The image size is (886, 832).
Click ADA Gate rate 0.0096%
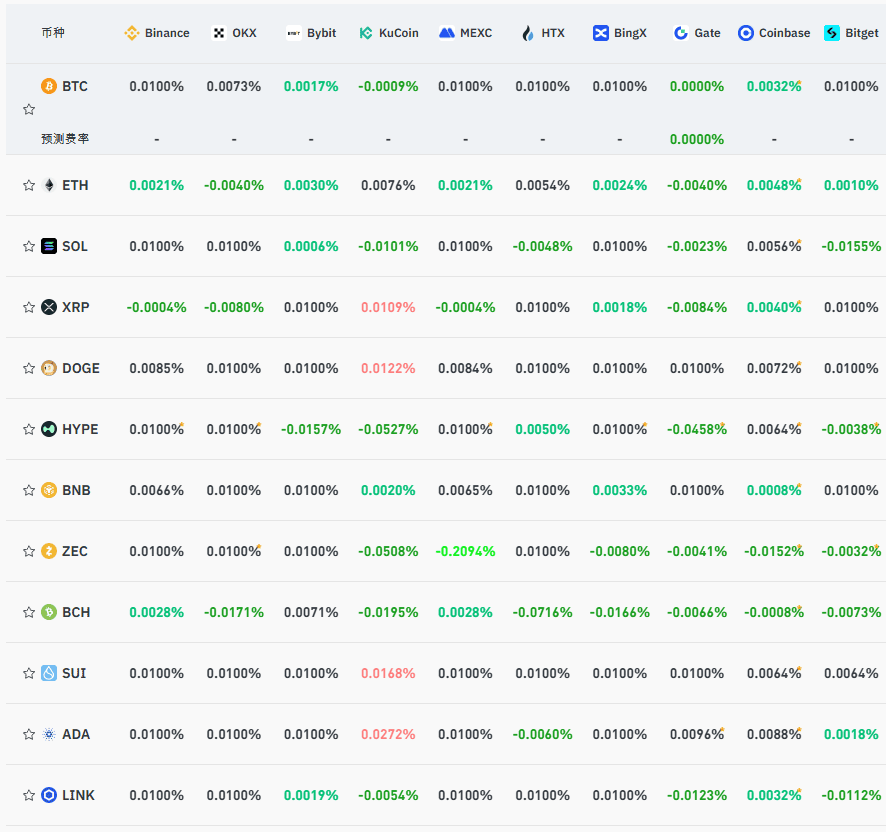tap(697, 735)
